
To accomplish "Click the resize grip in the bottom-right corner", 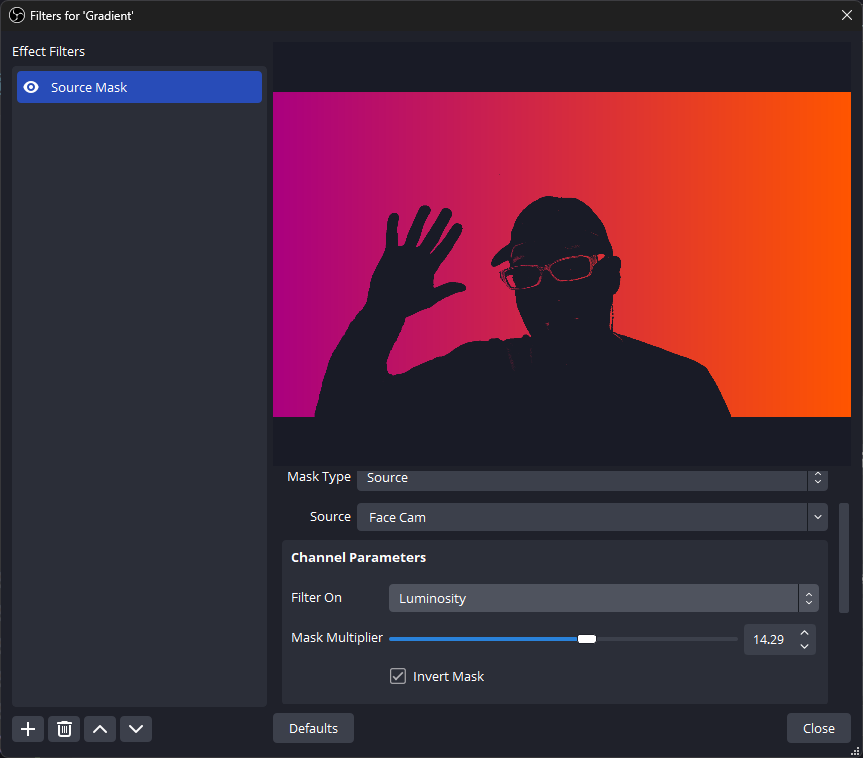I will 855,751.
